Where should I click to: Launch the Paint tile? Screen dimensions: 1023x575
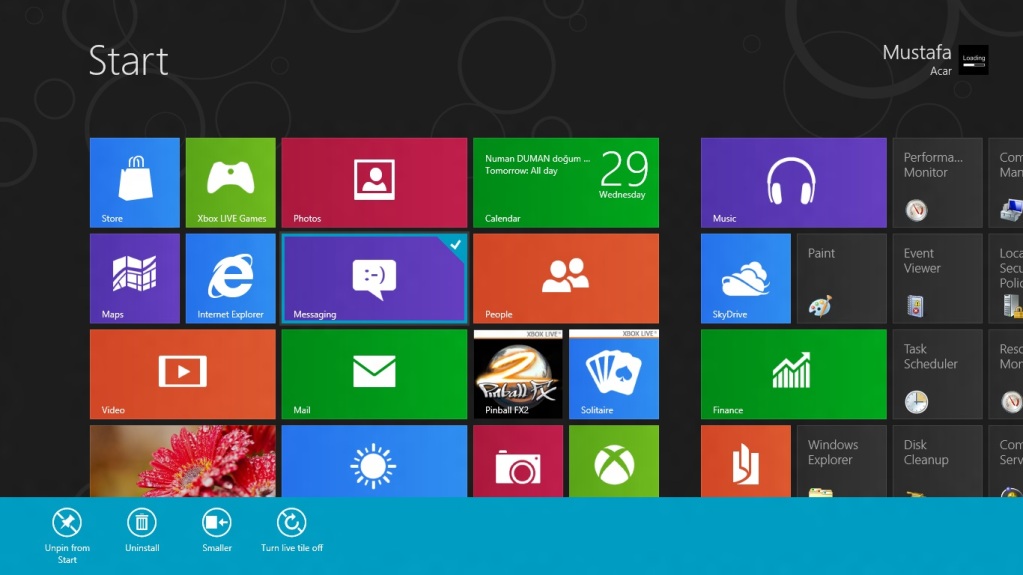pyautogui.click(x=842, y=278)
